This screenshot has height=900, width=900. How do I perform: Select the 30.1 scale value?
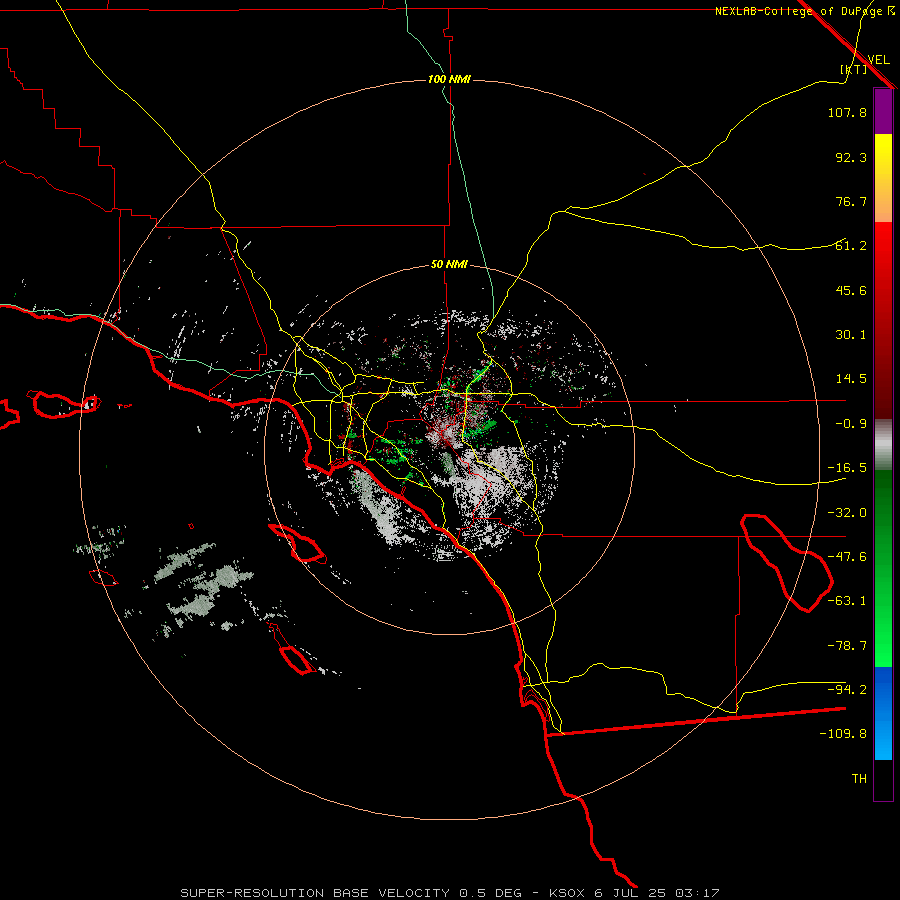pyautogui.click(x=851, y=335)
